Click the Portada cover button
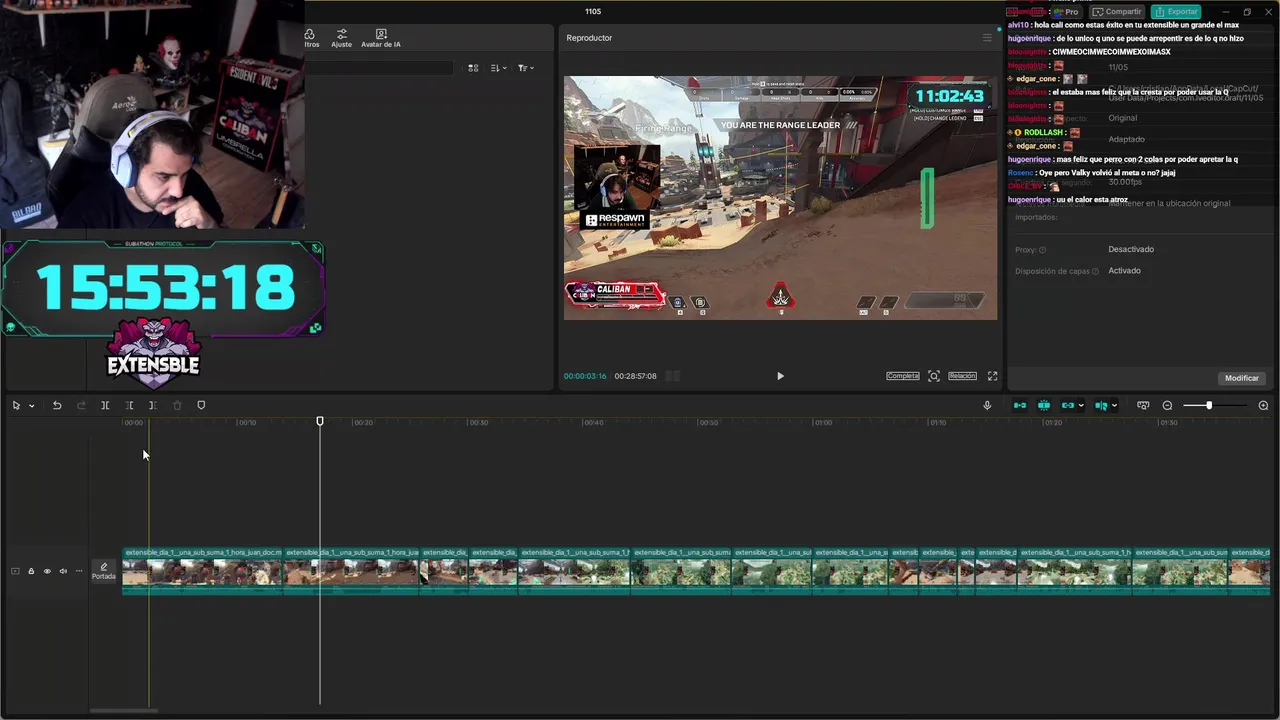This screenshot has width=1280, height=720. point(104,571)
